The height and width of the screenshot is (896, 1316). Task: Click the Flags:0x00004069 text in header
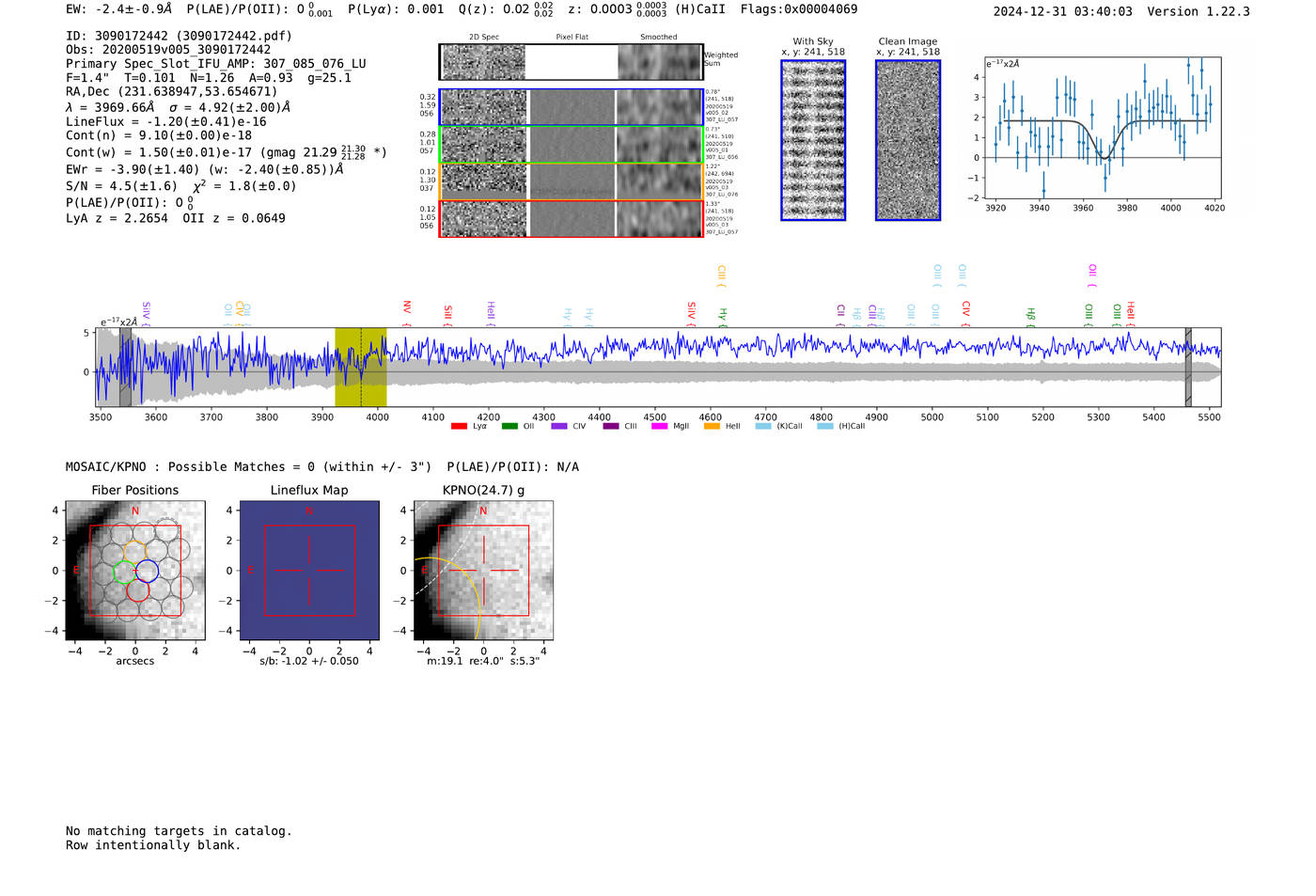click(798, 9)
